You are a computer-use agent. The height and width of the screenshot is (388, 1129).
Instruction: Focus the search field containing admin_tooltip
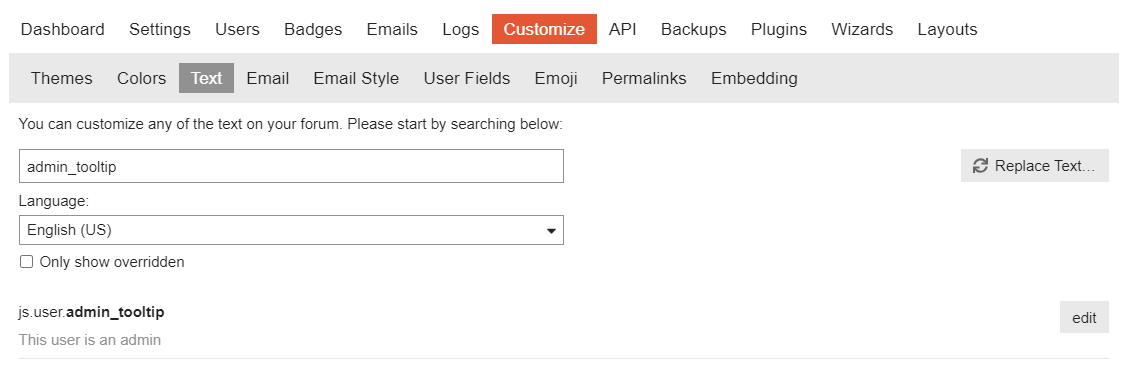(x=291, y=166)
